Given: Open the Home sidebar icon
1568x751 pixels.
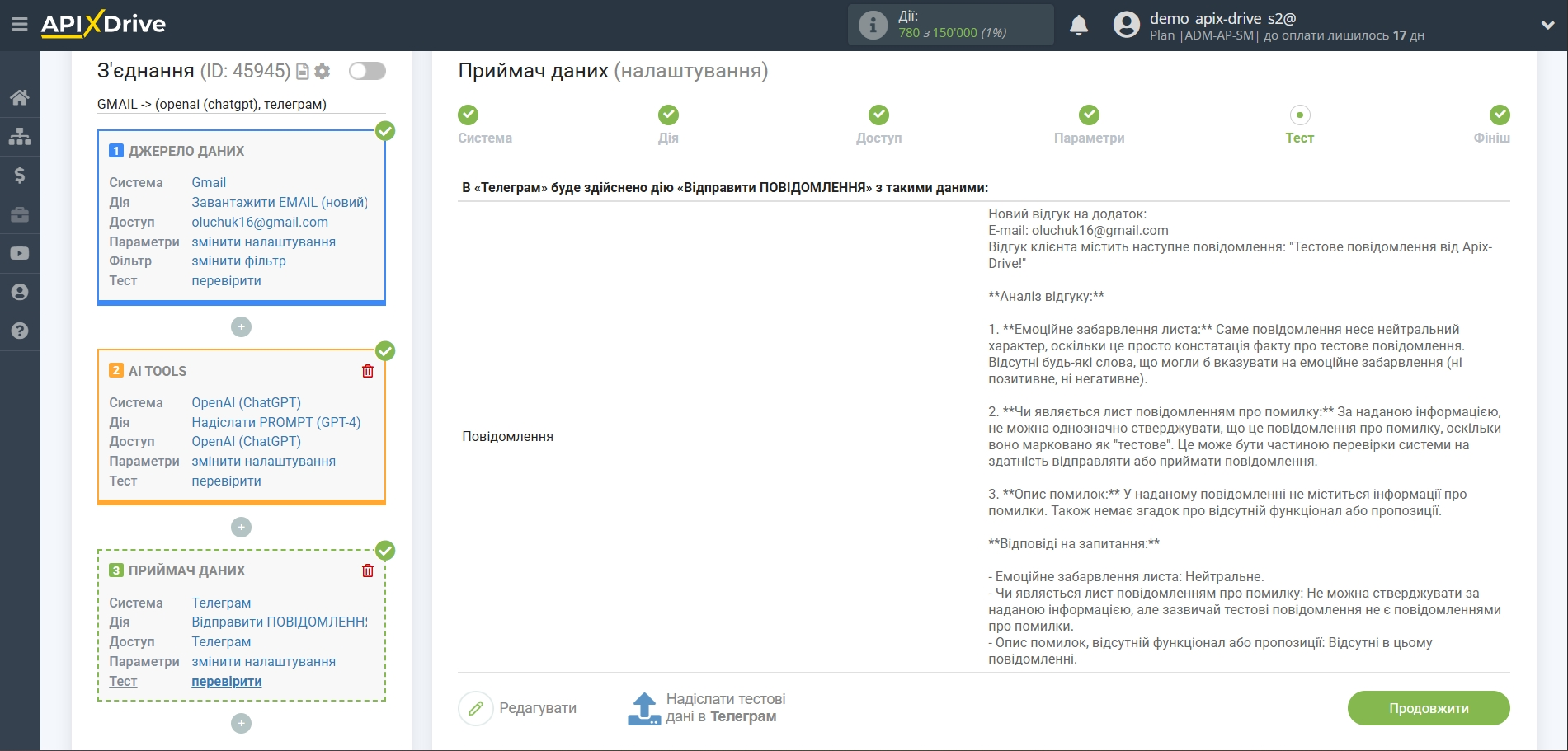Looking at the screenshot, I should (x=20, y=97).
